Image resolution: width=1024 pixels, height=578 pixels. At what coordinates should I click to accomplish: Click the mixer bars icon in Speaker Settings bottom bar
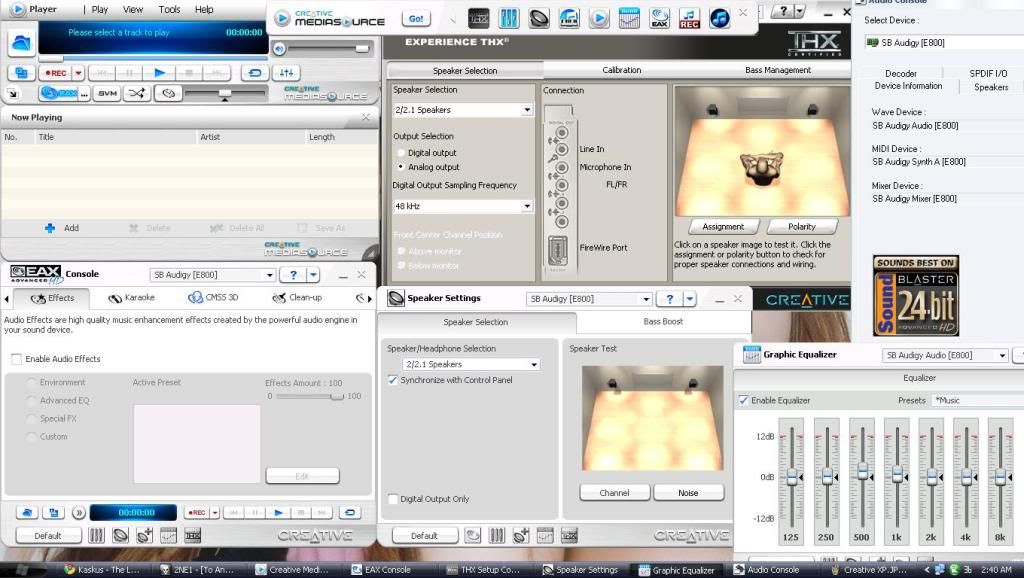(497, 536)
